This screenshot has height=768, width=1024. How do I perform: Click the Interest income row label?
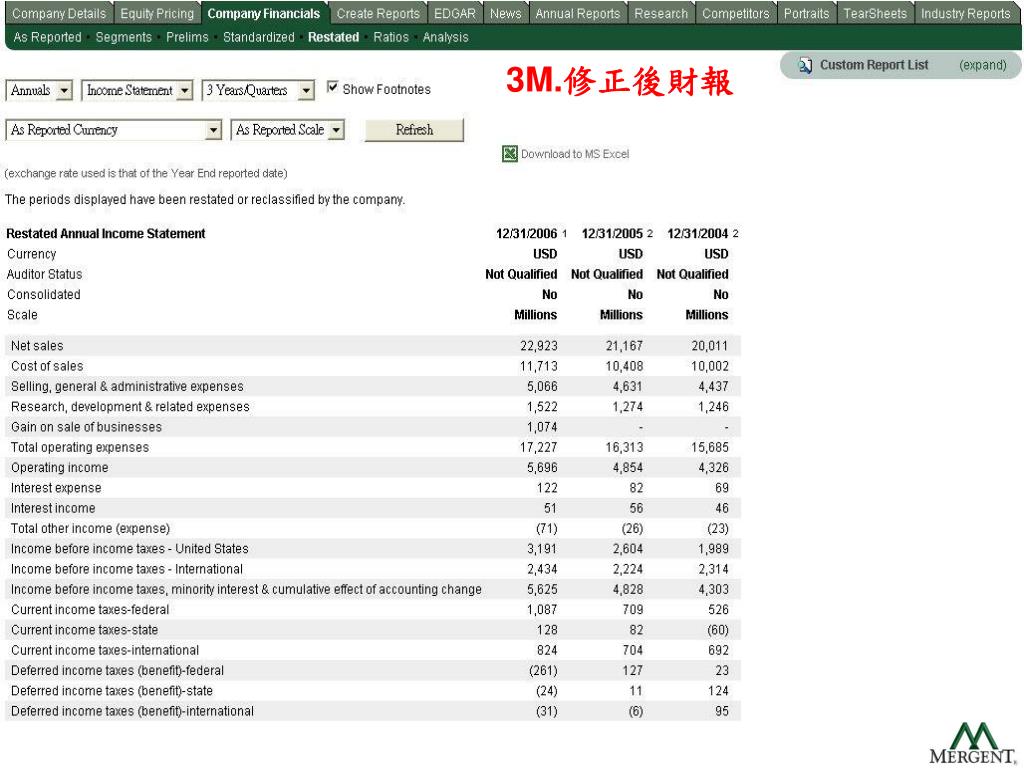[53, 508]
